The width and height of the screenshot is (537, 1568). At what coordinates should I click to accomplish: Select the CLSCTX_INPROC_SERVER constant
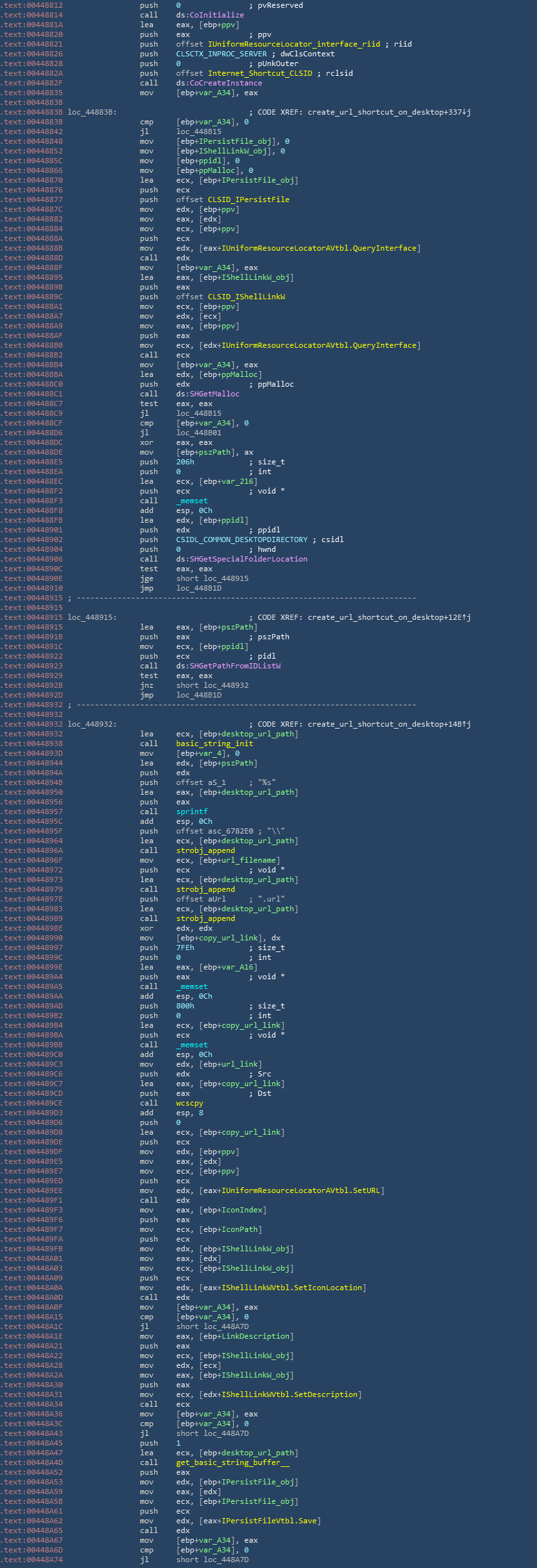click(221, 54)
